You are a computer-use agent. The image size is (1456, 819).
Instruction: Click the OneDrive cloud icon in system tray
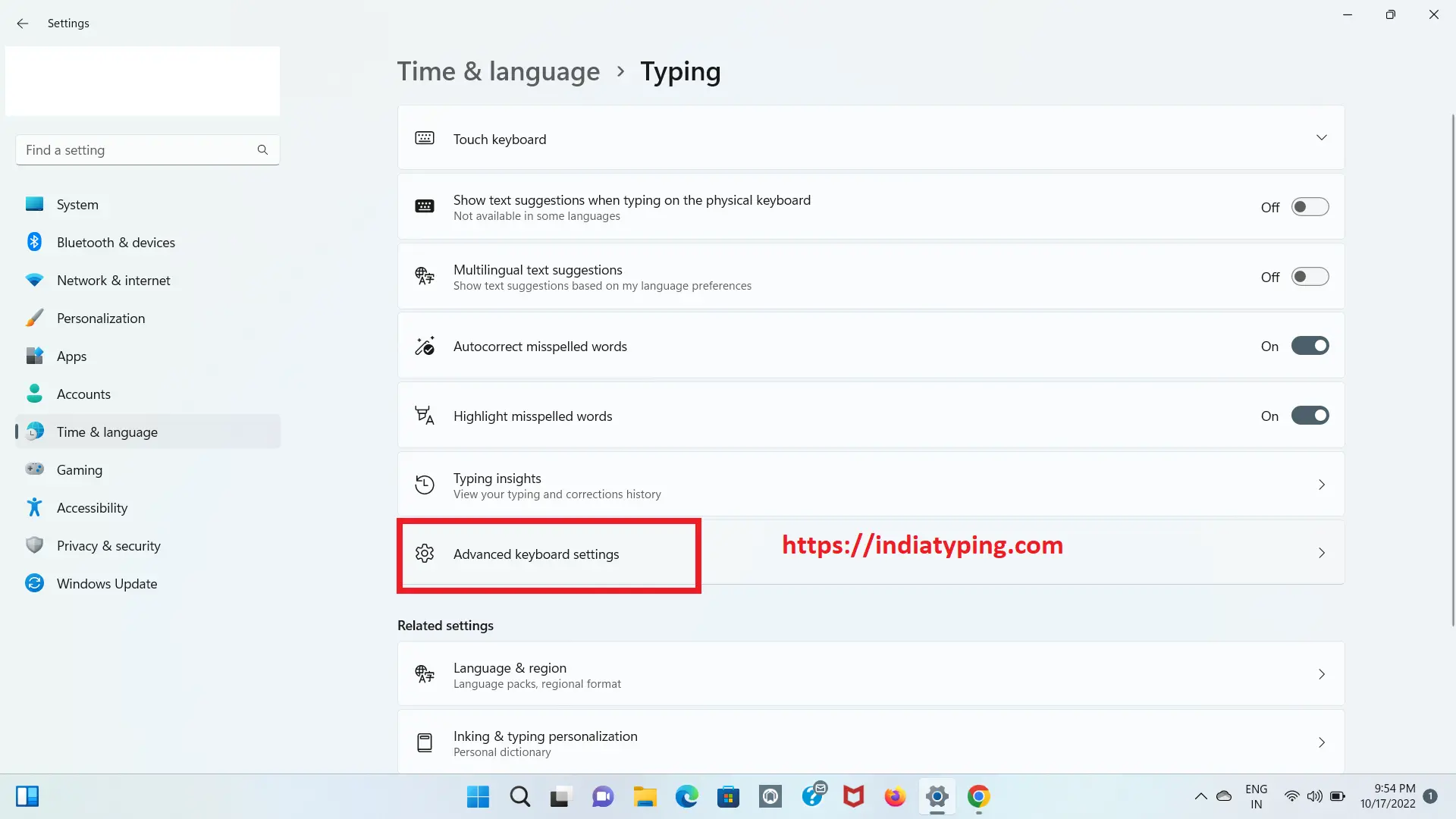click(1223, 796)
